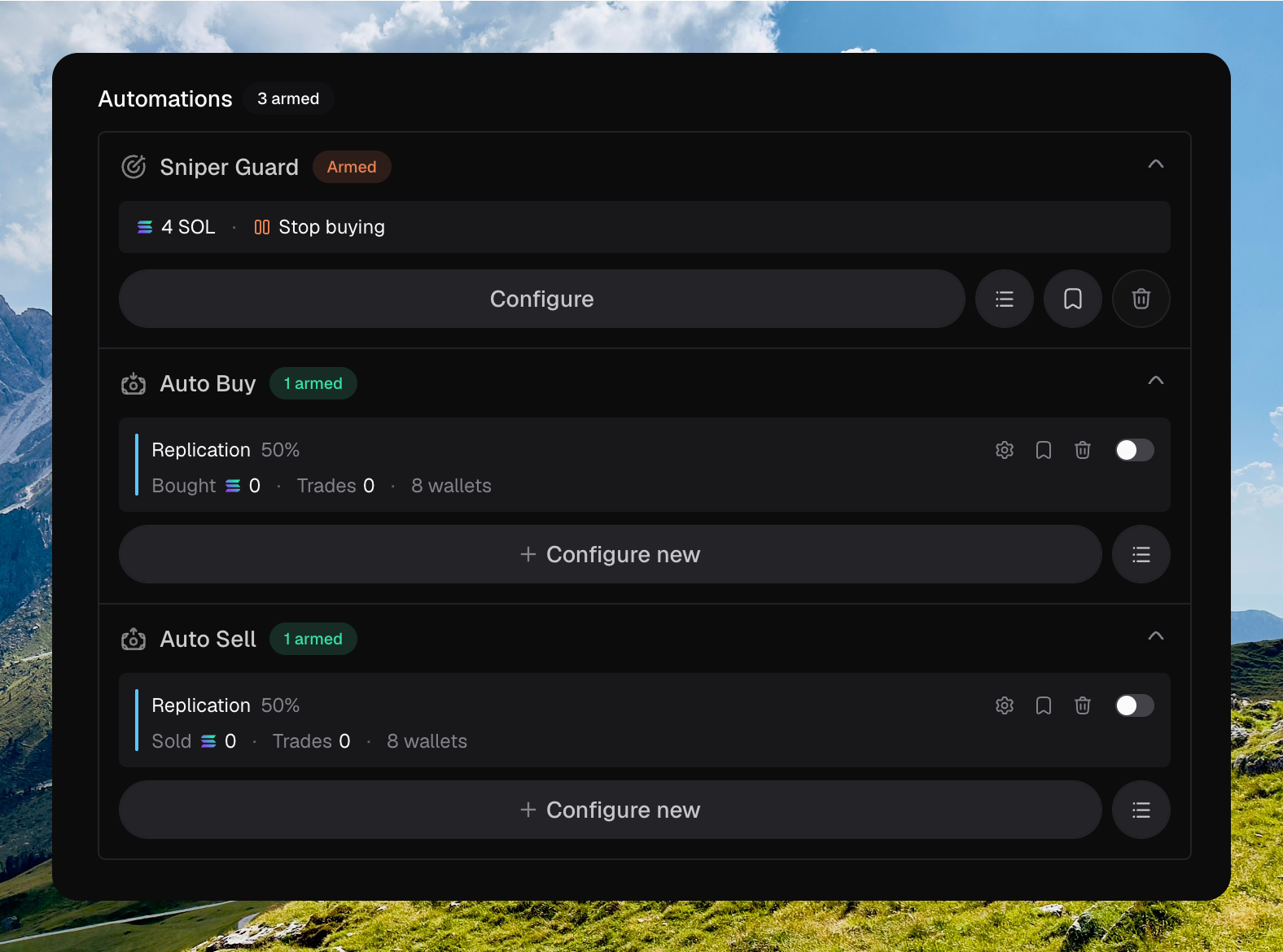Click the 'Auto Buy' title

208,383
